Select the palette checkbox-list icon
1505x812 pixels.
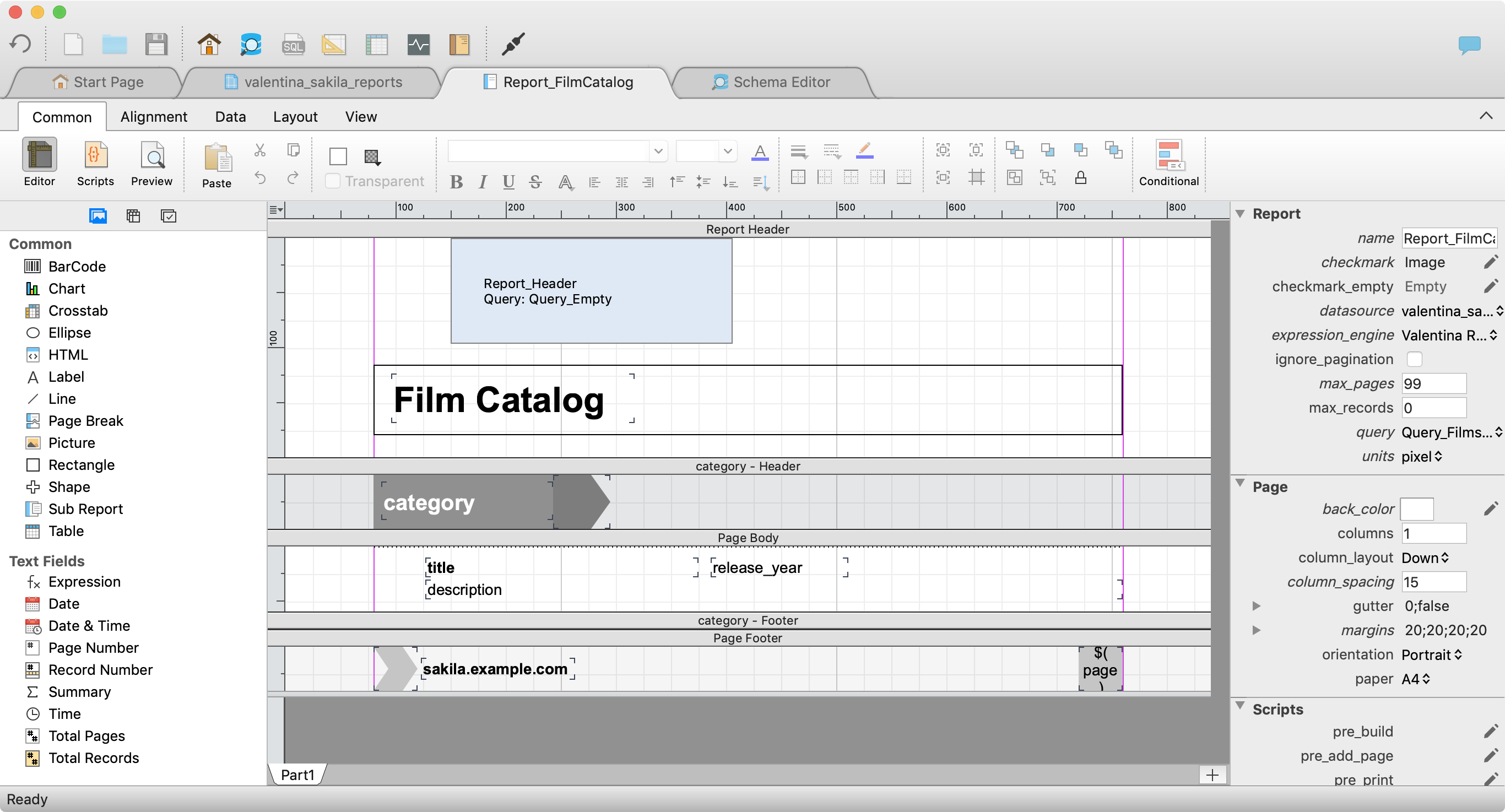coord(168,216)
